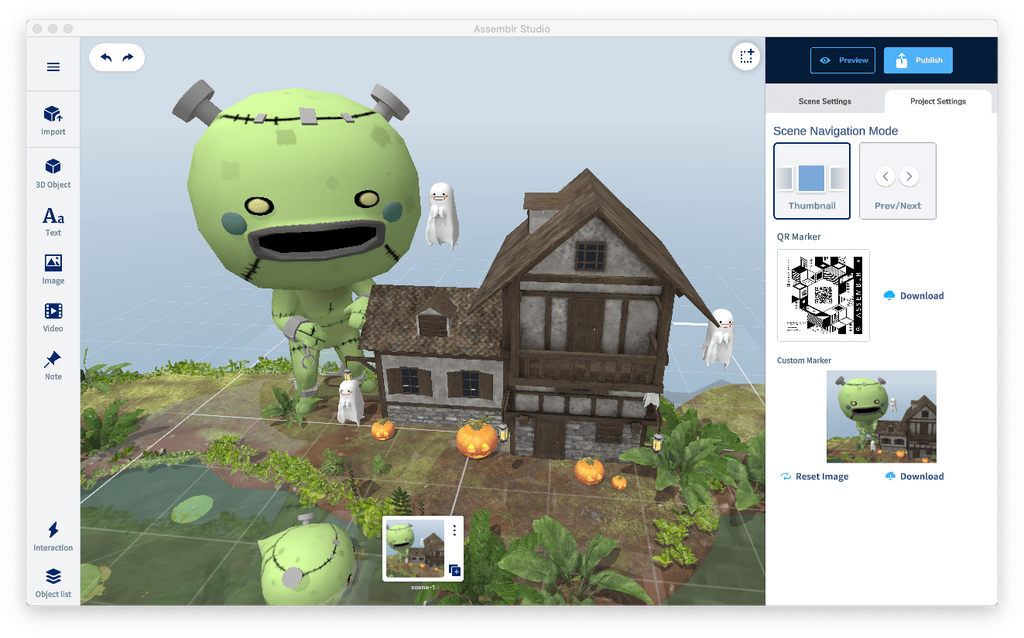This screenshot has width=1024, height=638.
Task: Open the Object list
Action: click(x=53, y=583)
